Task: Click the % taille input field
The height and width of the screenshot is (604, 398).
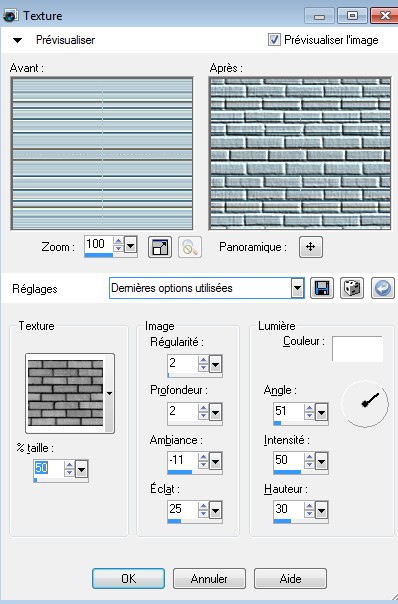Action: [x=48, y=468]
